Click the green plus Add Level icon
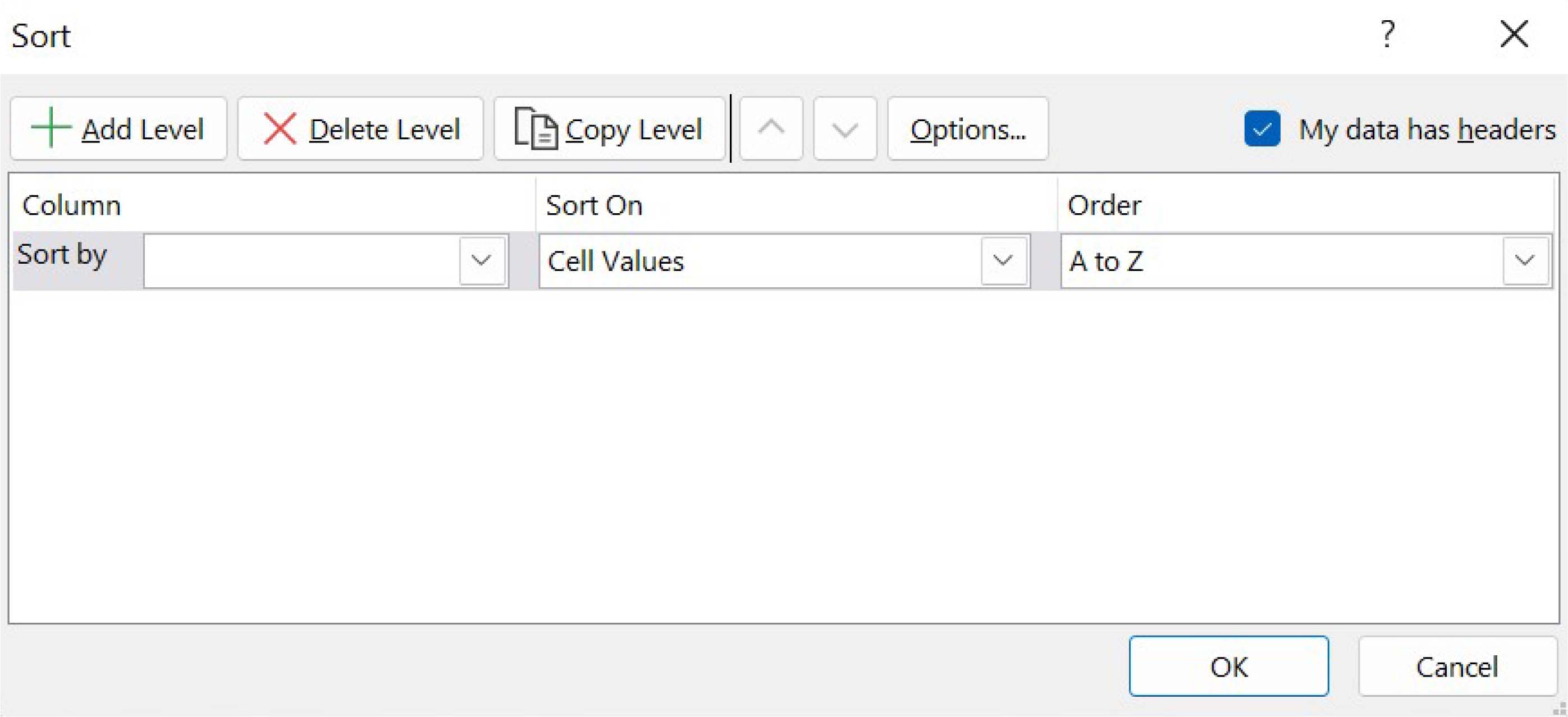 pyautogui.click(x=51, y=128)
